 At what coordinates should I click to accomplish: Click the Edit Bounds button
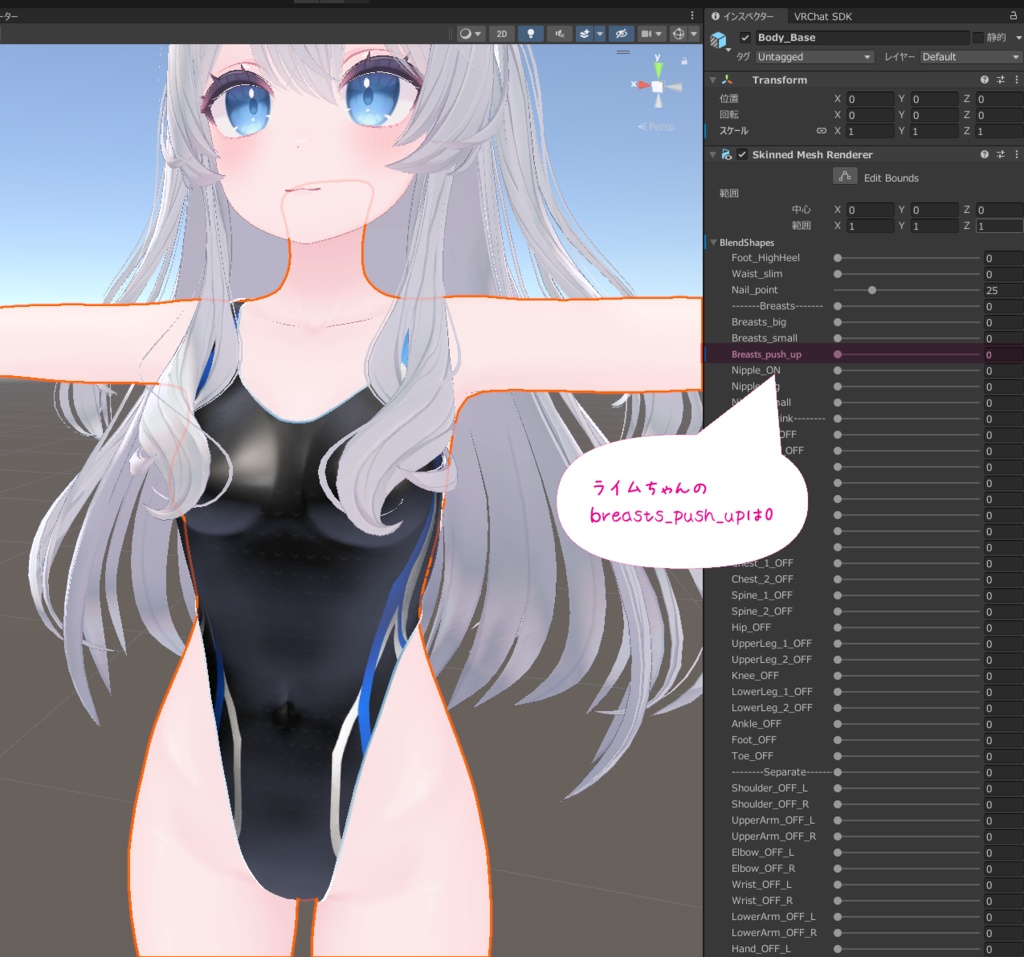coord(844,177)
